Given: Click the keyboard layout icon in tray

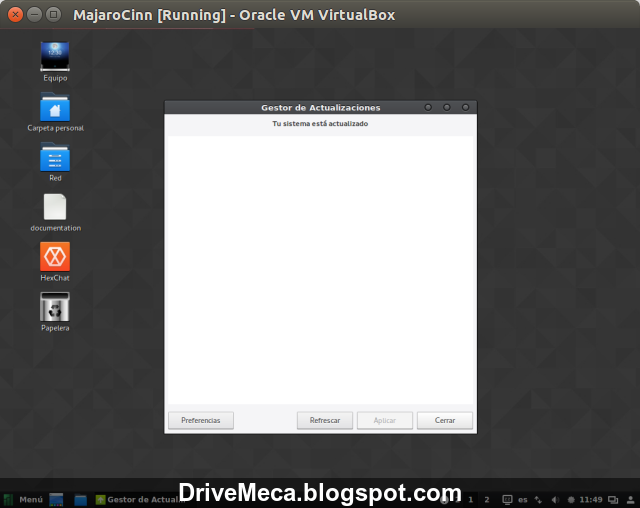Looking at the screenshot, I should pos(507,499).
